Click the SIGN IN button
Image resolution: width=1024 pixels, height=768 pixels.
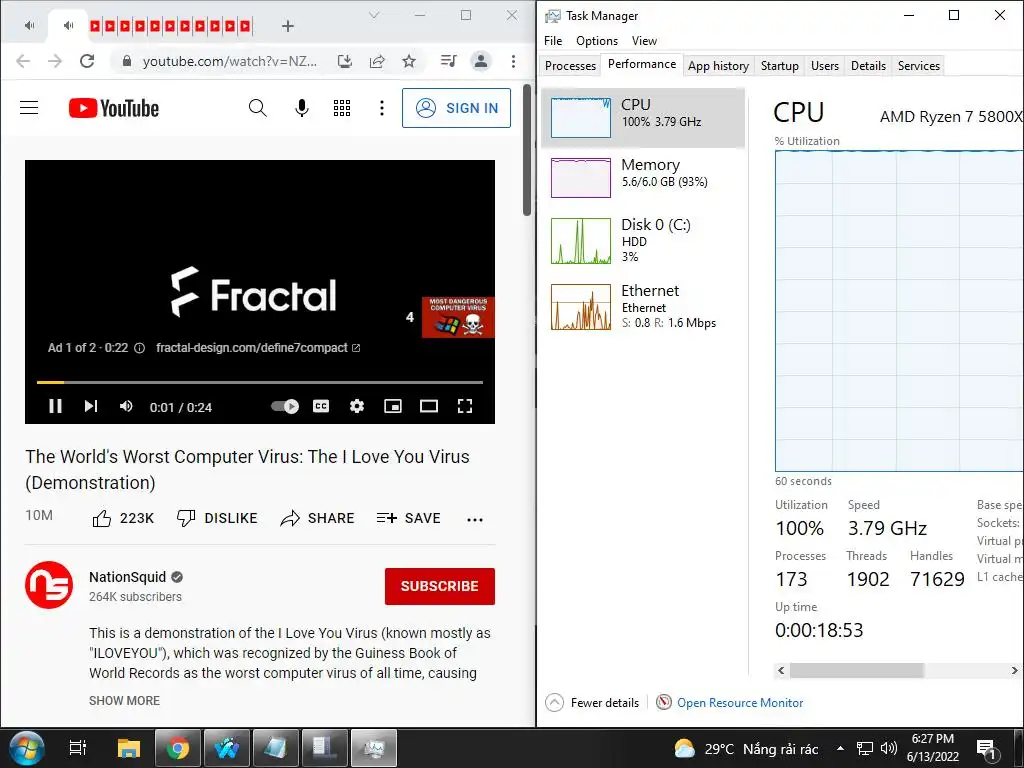tap(456, 108)
